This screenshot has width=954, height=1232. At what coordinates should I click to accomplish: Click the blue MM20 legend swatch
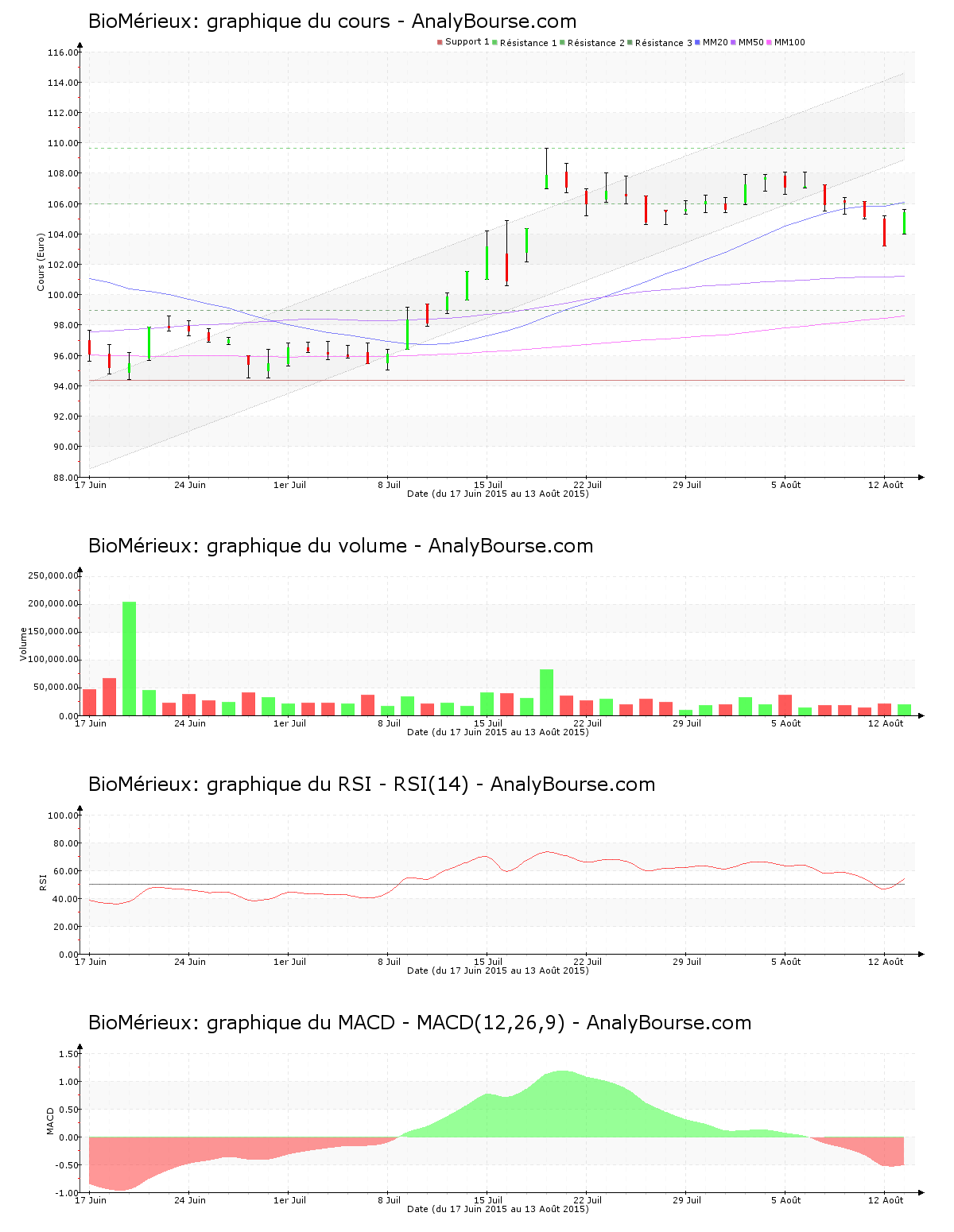[697, 42]
